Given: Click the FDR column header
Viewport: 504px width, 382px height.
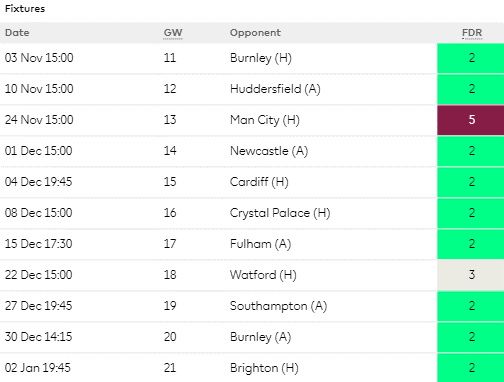Looking at the screenshot, I should 472,33.
